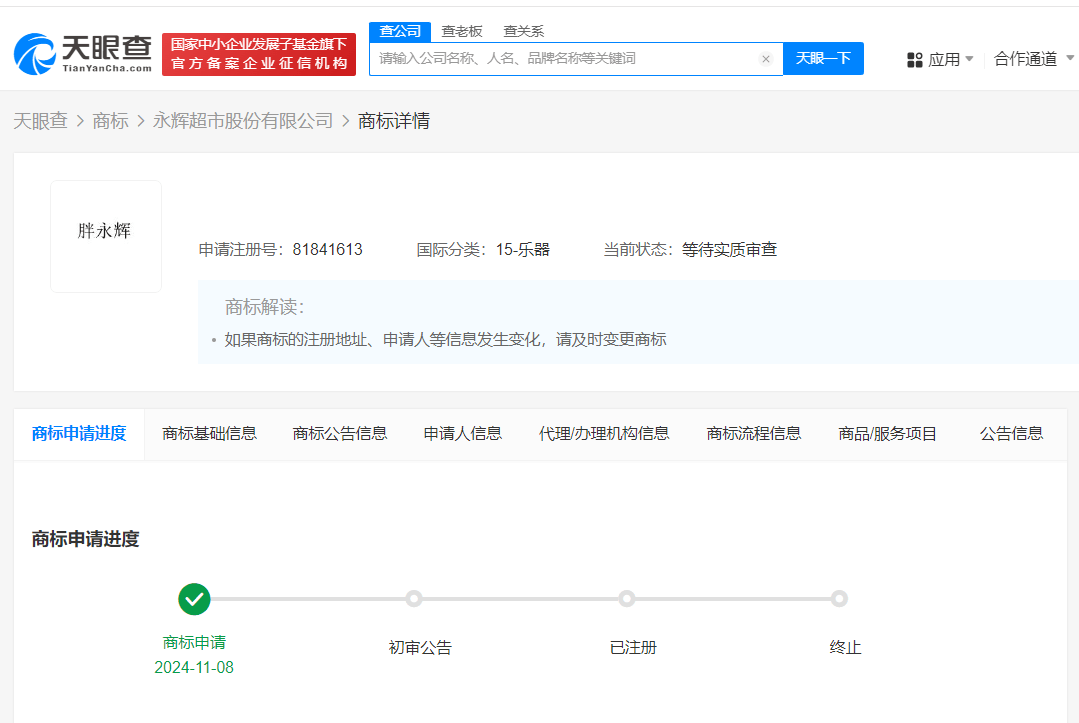Click the 胖永辉 trademark thumbnail

[105, 236]
